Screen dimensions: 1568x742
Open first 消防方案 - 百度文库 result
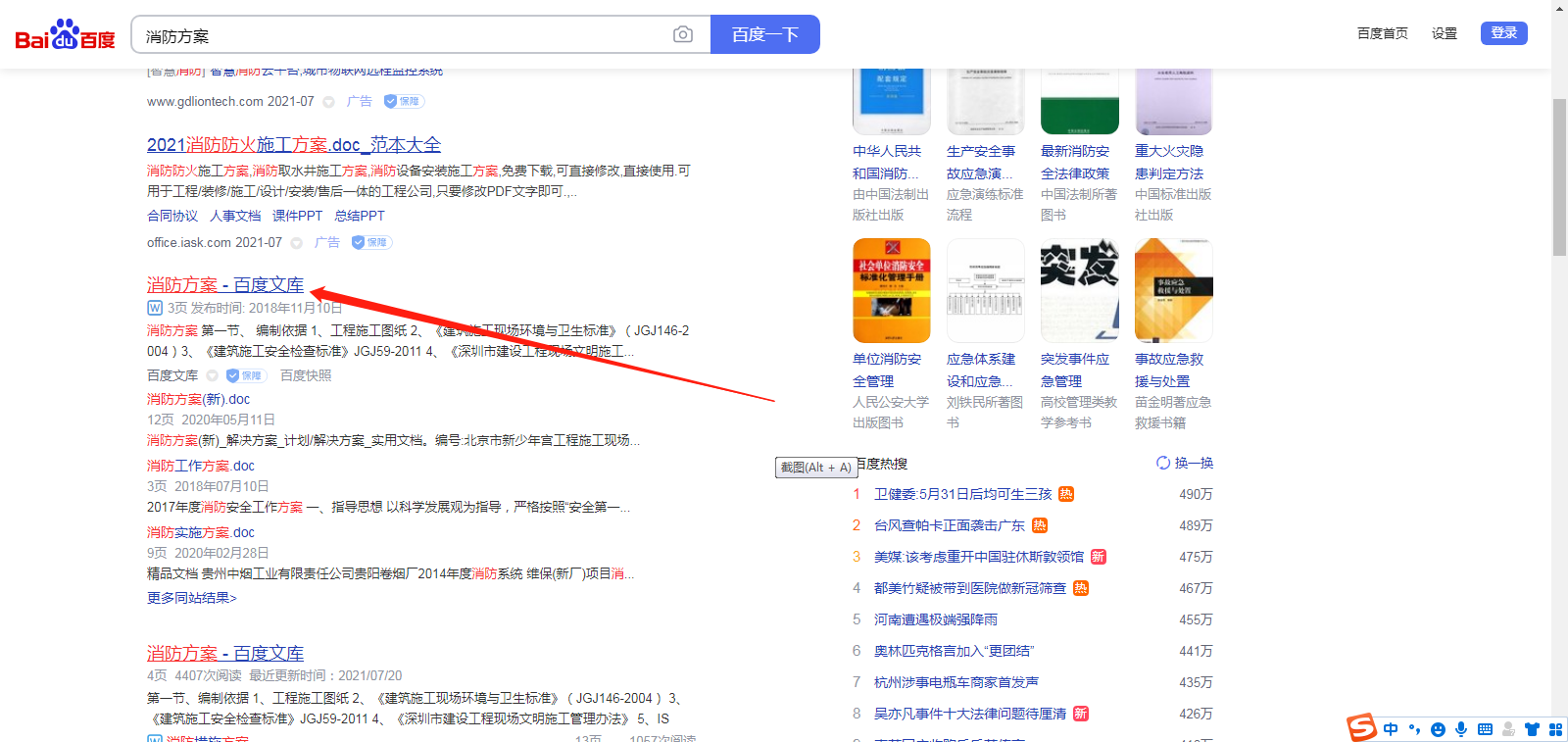[x=225, y=284]
